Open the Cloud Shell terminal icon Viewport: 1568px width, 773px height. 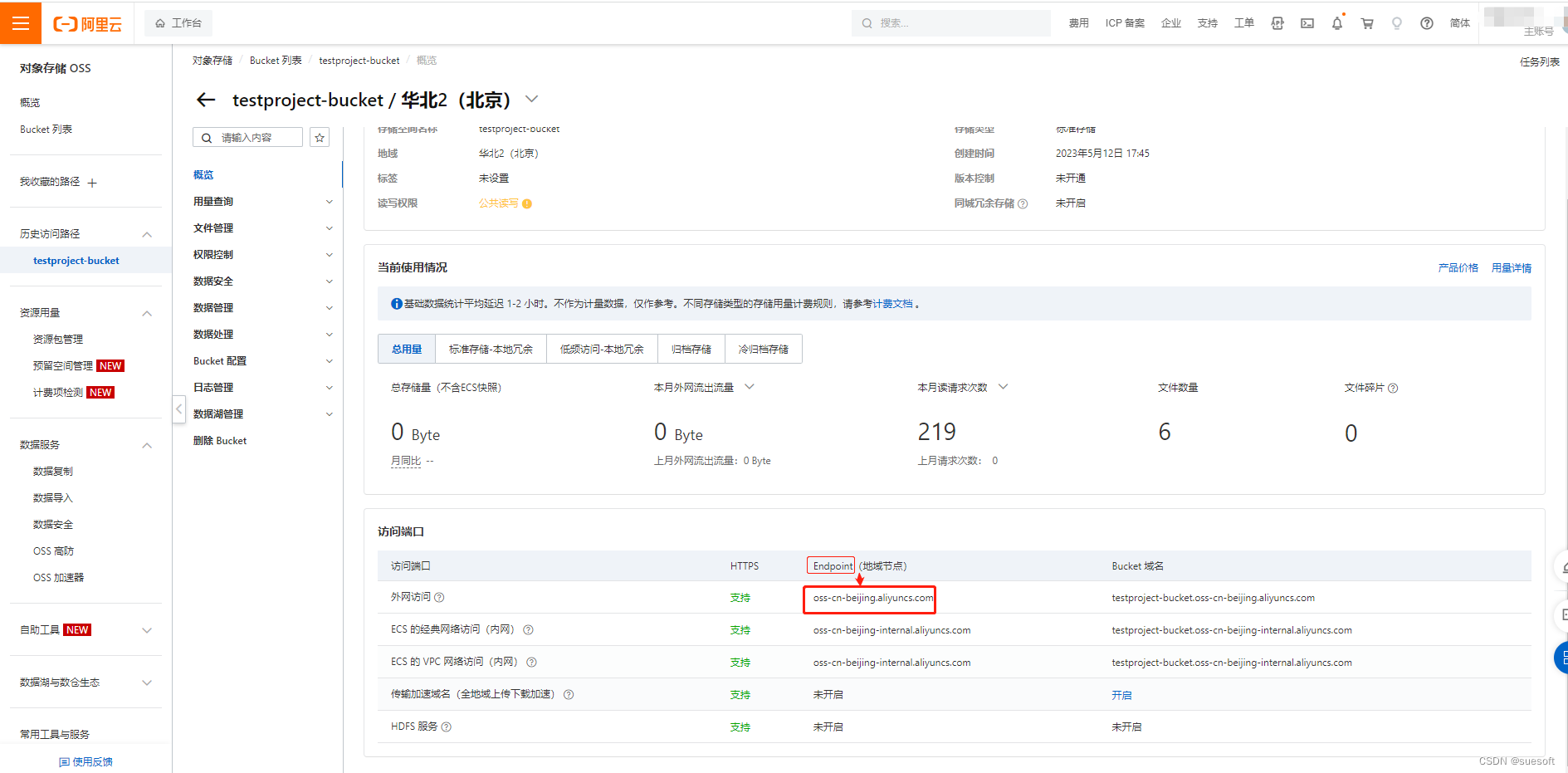click(x=1307, y=23)
